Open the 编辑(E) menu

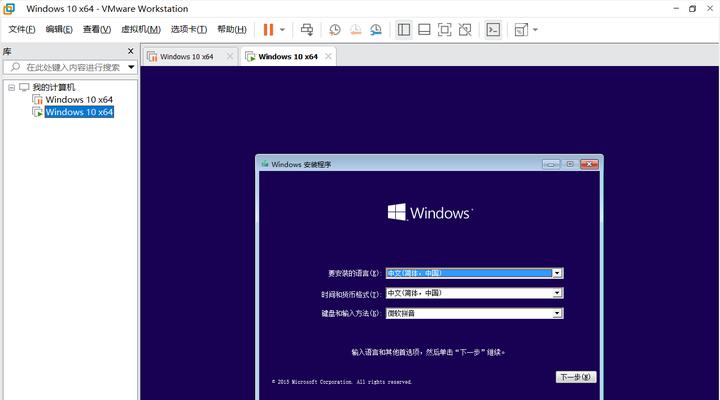59,29
